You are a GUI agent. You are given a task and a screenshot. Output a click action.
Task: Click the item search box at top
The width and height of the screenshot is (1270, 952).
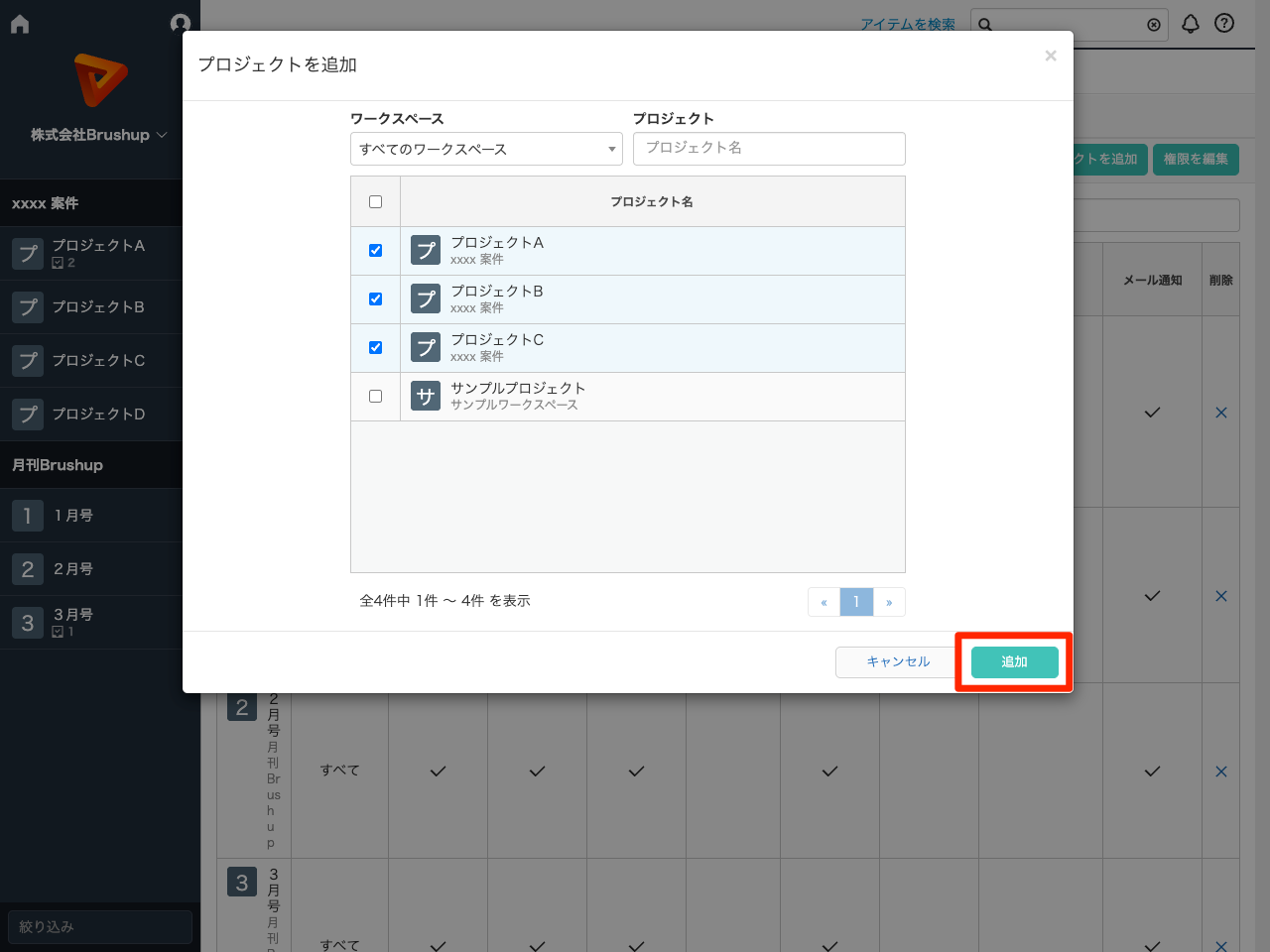[x=1069, y=25]
